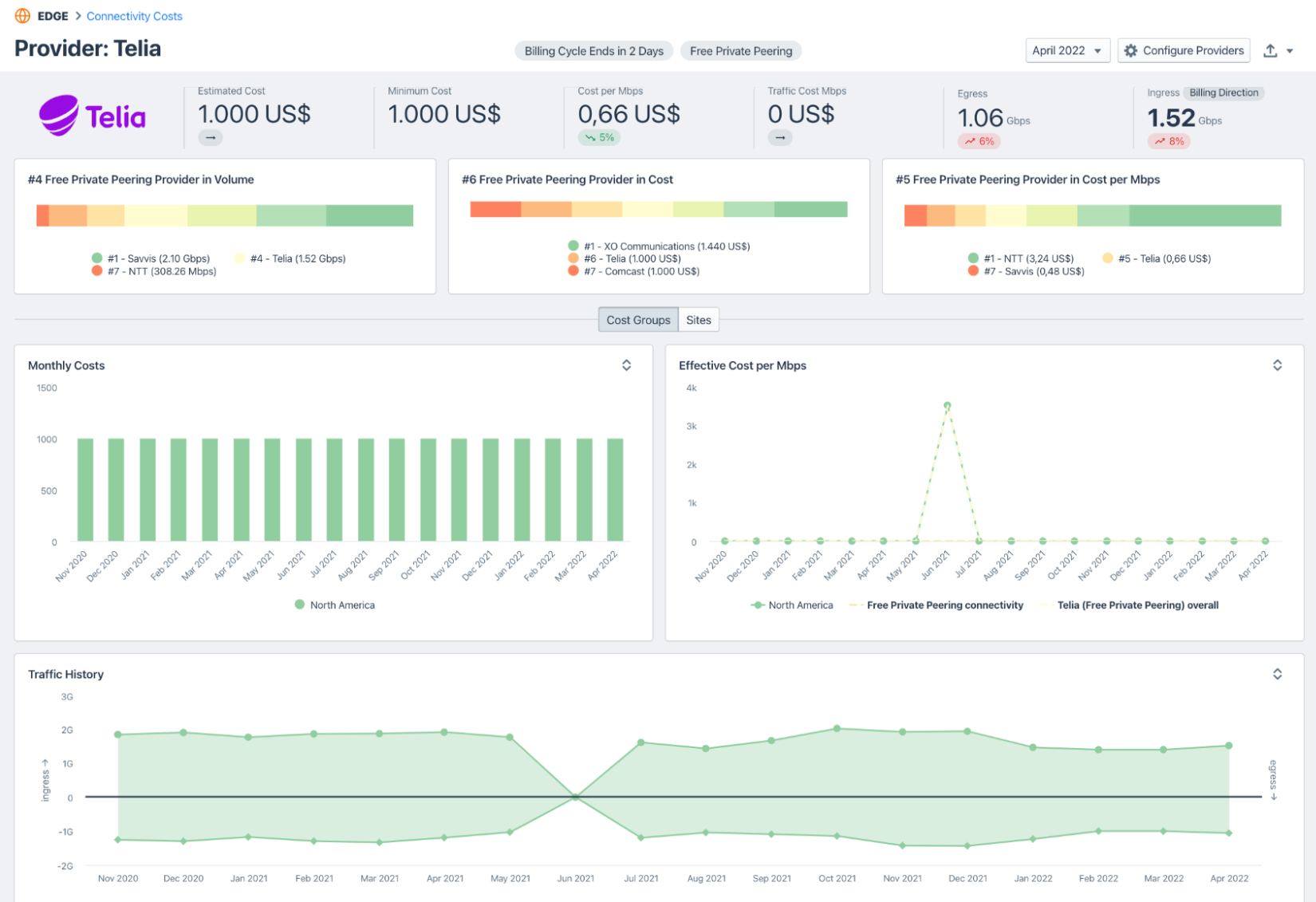Click the Traffic Cost Mbps trend arrow badge
The image size is (1316, 902).
780,137
